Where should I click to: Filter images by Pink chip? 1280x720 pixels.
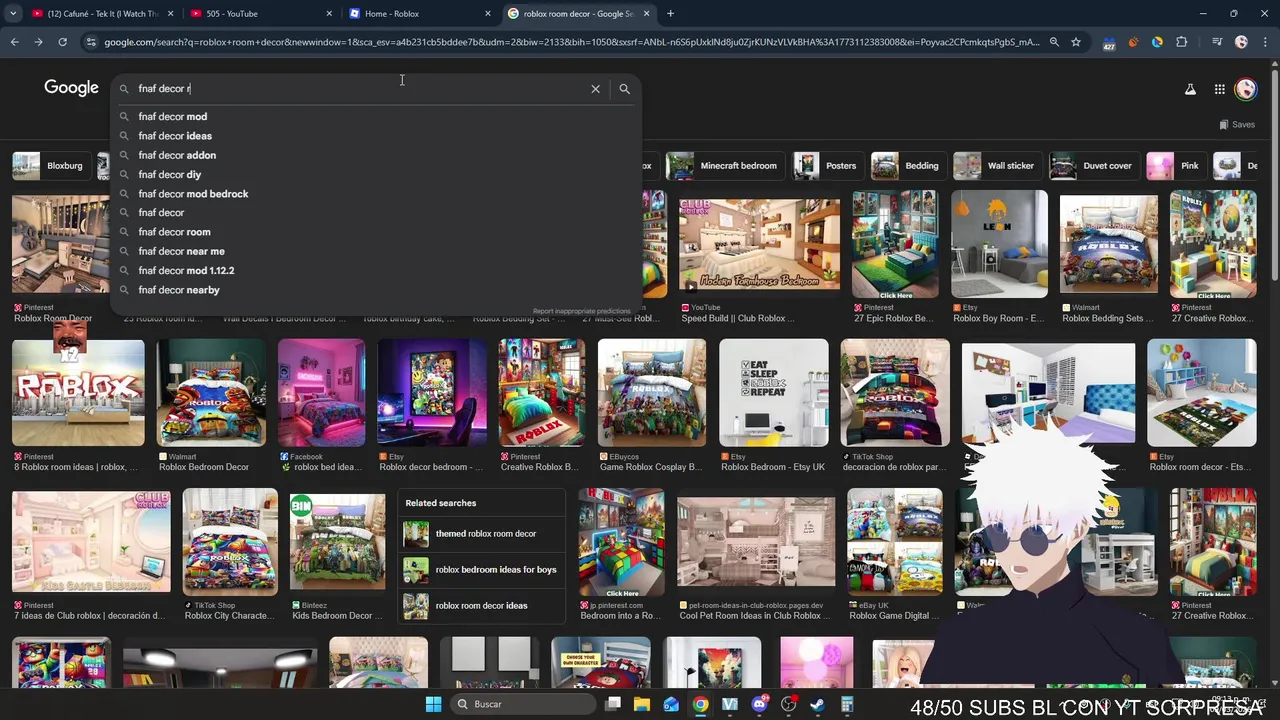pyautogui.click(x=1176, y=166)
